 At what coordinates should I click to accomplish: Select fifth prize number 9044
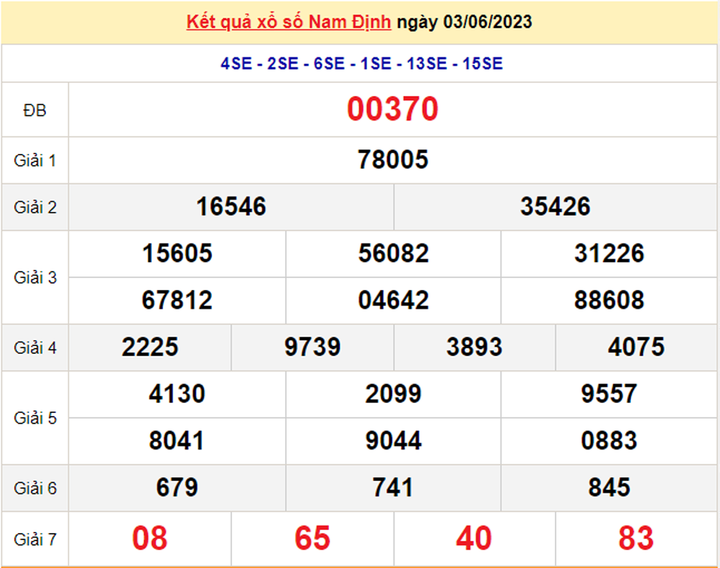coord(394,441)
